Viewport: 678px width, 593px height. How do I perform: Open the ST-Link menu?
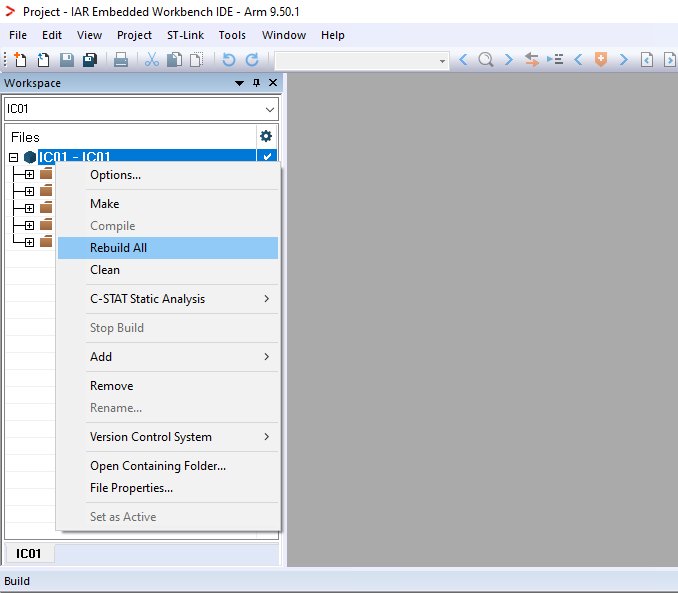click(x=185, y=35)
